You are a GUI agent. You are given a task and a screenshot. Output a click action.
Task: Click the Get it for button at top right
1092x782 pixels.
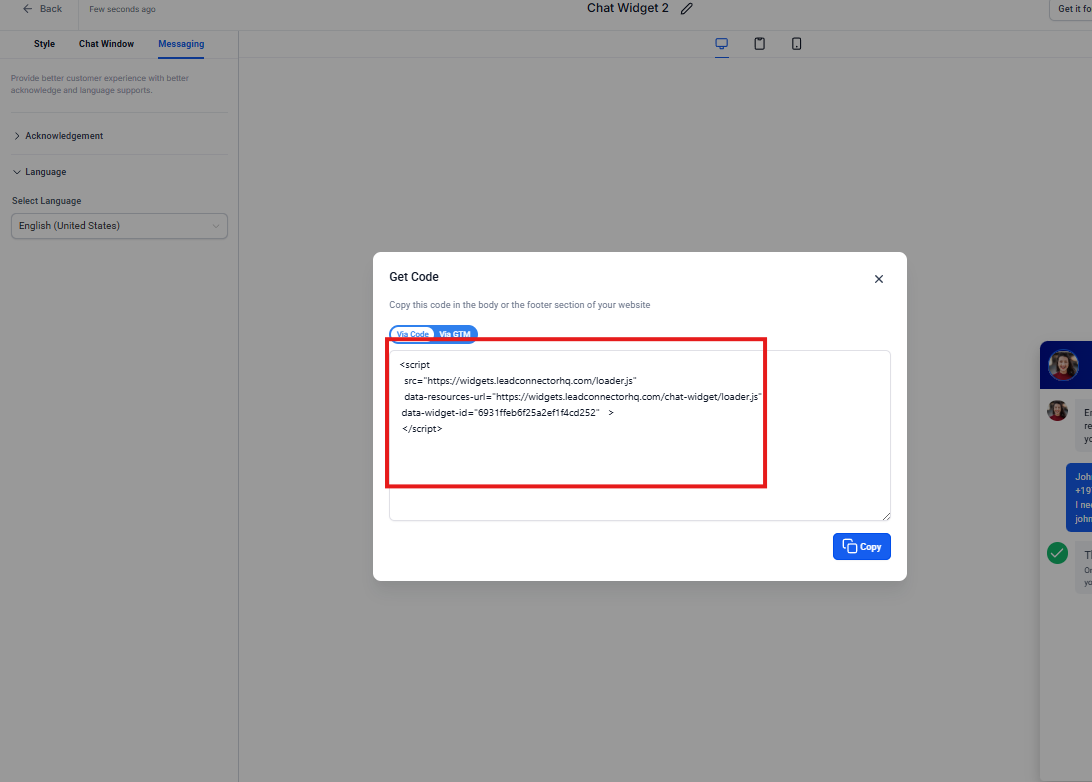click(1072, 10)
